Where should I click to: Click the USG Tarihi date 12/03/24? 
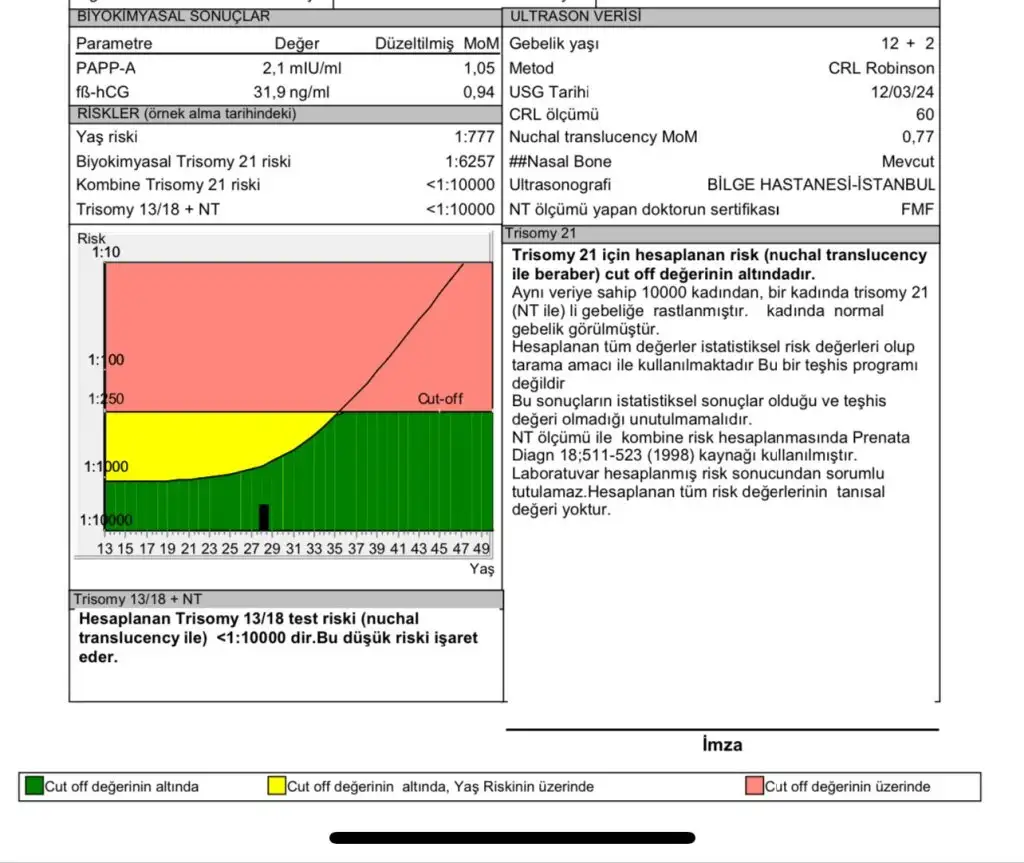[x=903, y=92]
